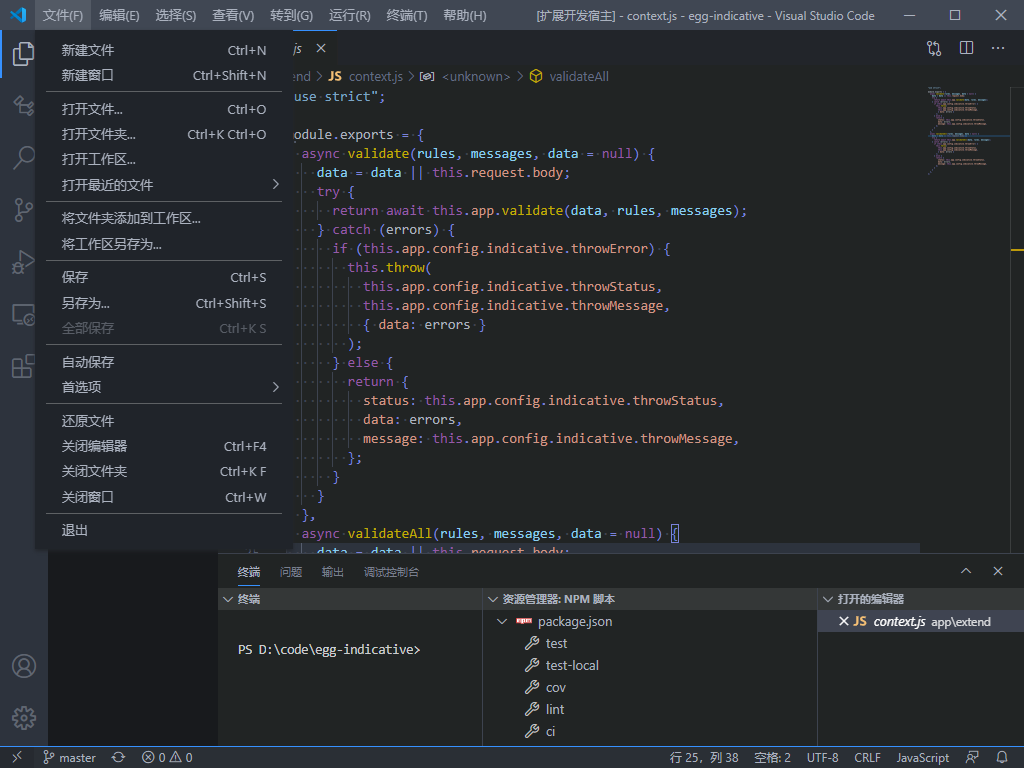The image size is (1024, 768).
Task: Switch to the 问题 panel tab
Action: point(291,572)
